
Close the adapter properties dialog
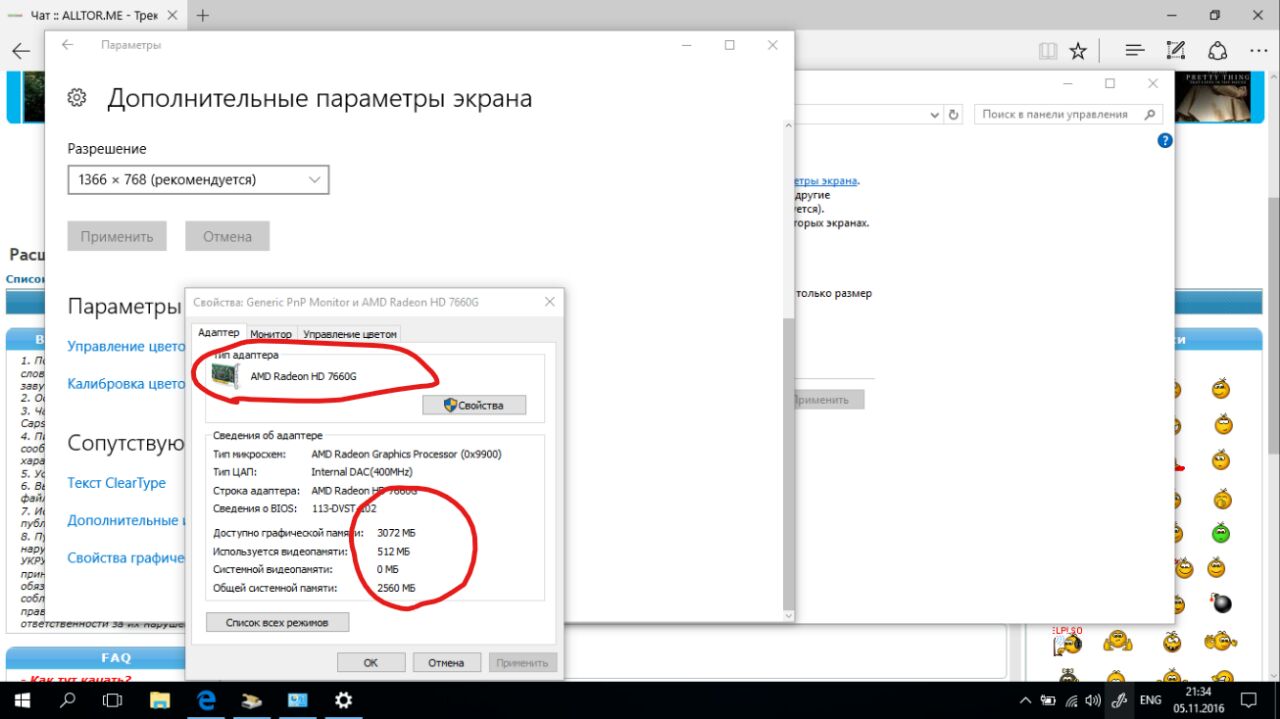[549, 301]
